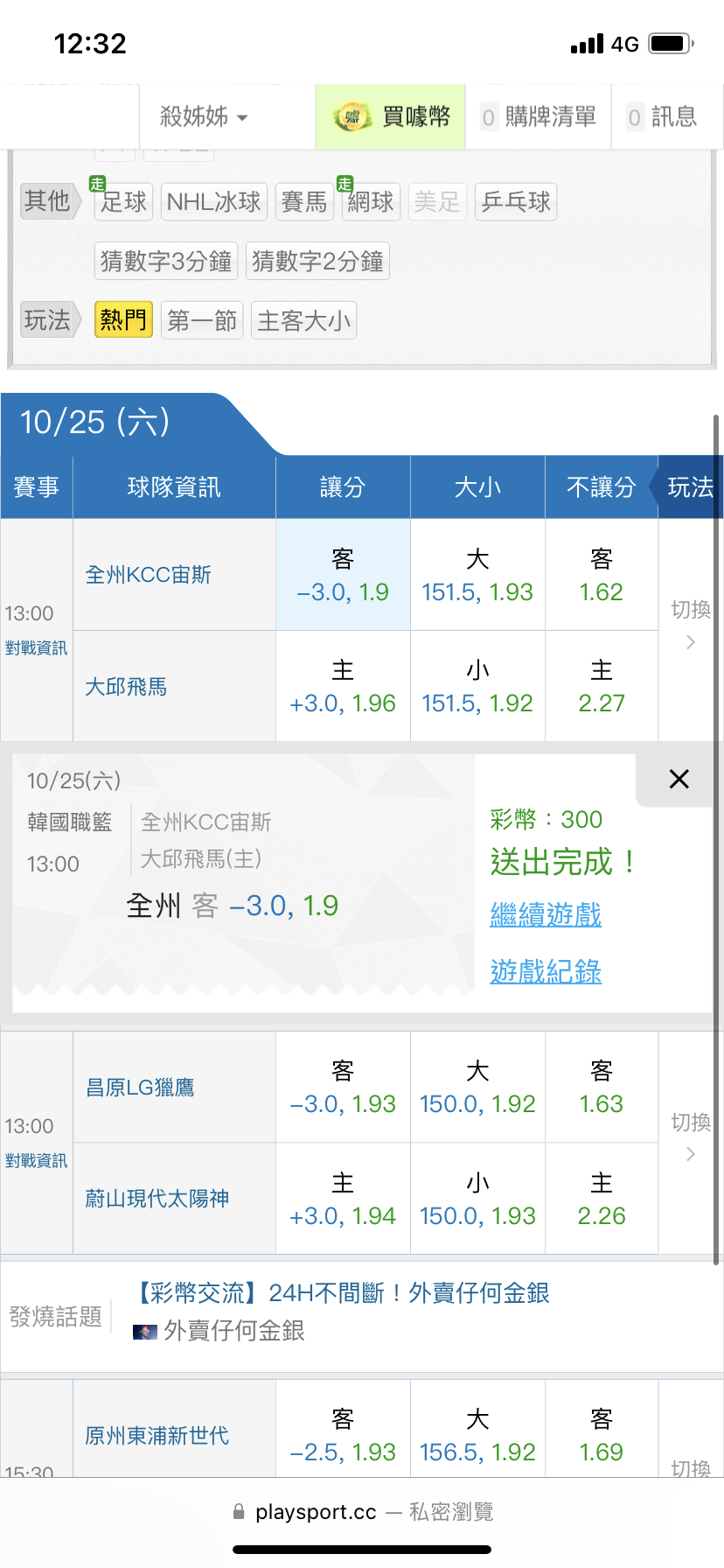Open the 購牌清單 count badge

click(x=489, y=117)
